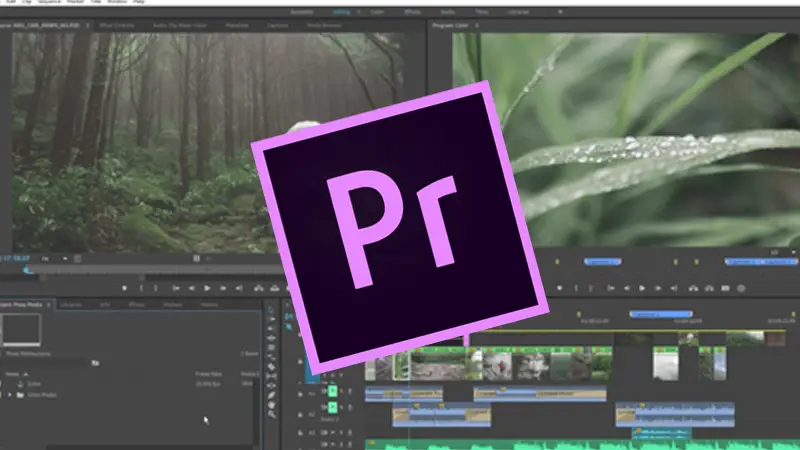Step back one frame in Program monitor
Screen dimensions: 800x450
(627, 288)
